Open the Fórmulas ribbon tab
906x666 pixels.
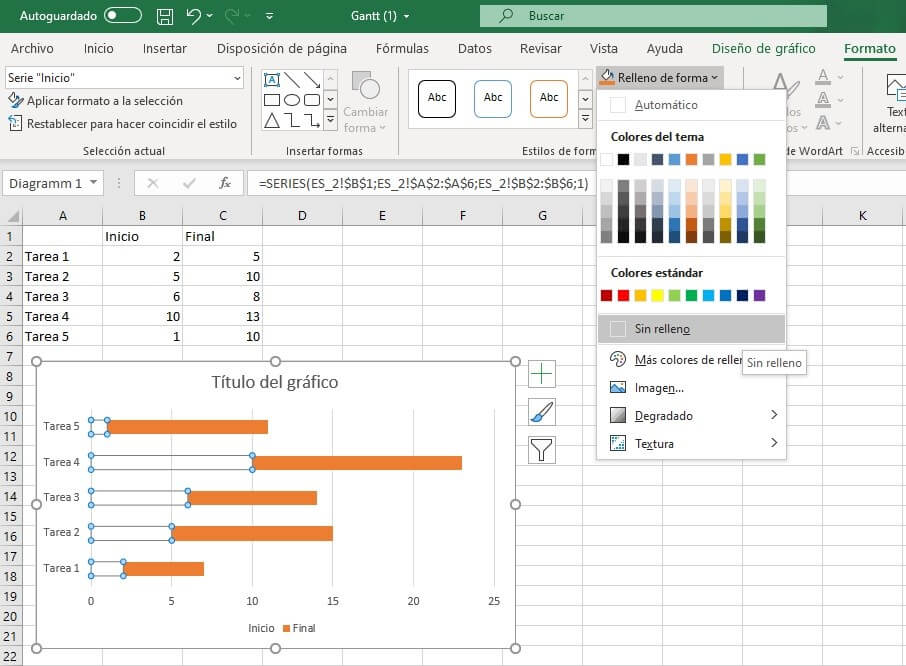(x=402, y=49)
